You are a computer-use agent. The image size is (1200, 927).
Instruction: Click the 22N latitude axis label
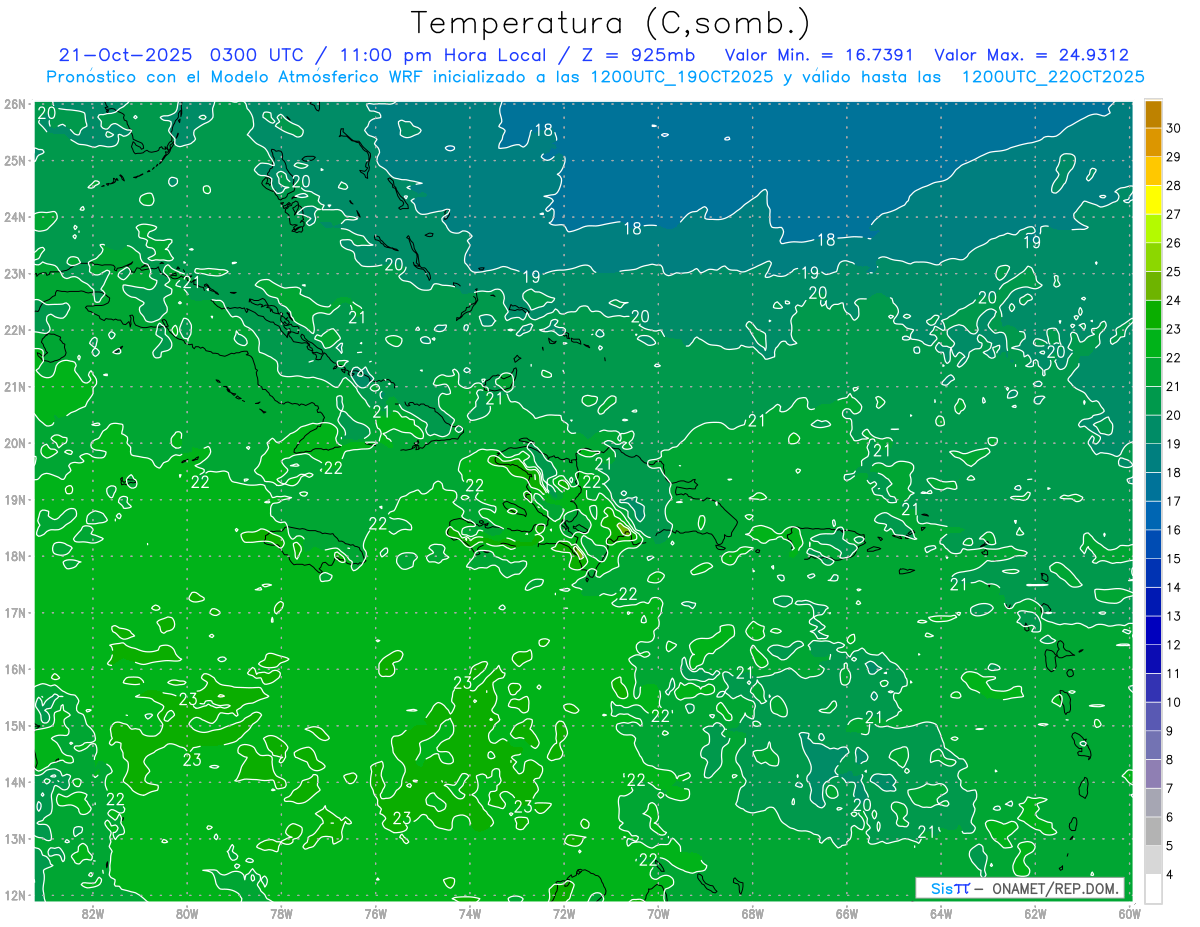tap(15, 330)
